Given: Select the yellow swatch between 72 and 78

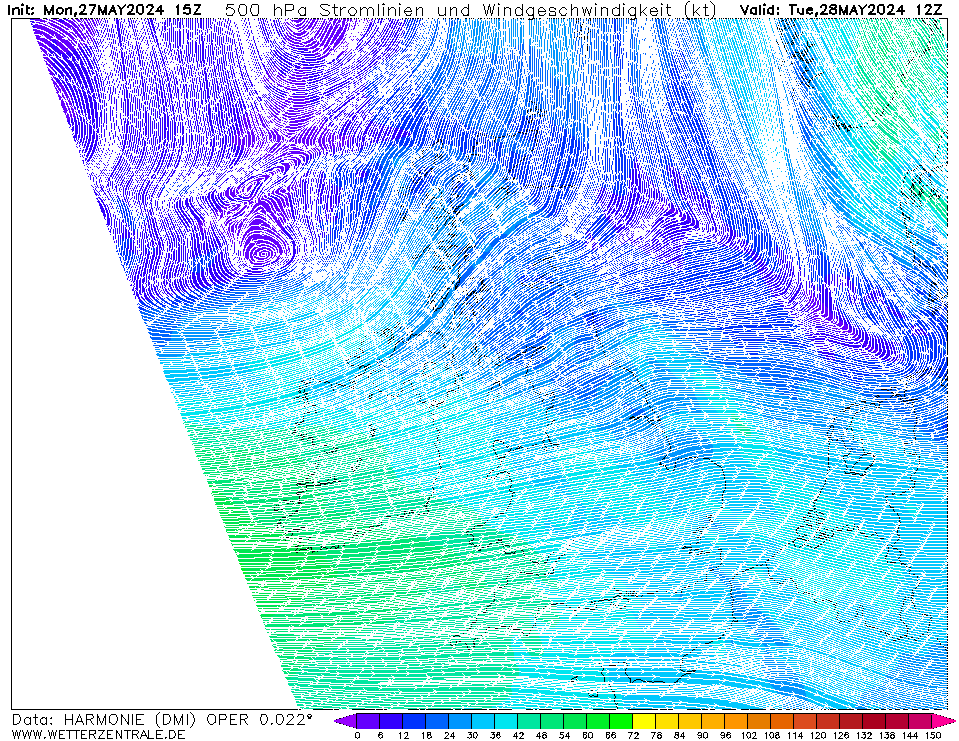Looking at the screenshot, I should (644, 721).
